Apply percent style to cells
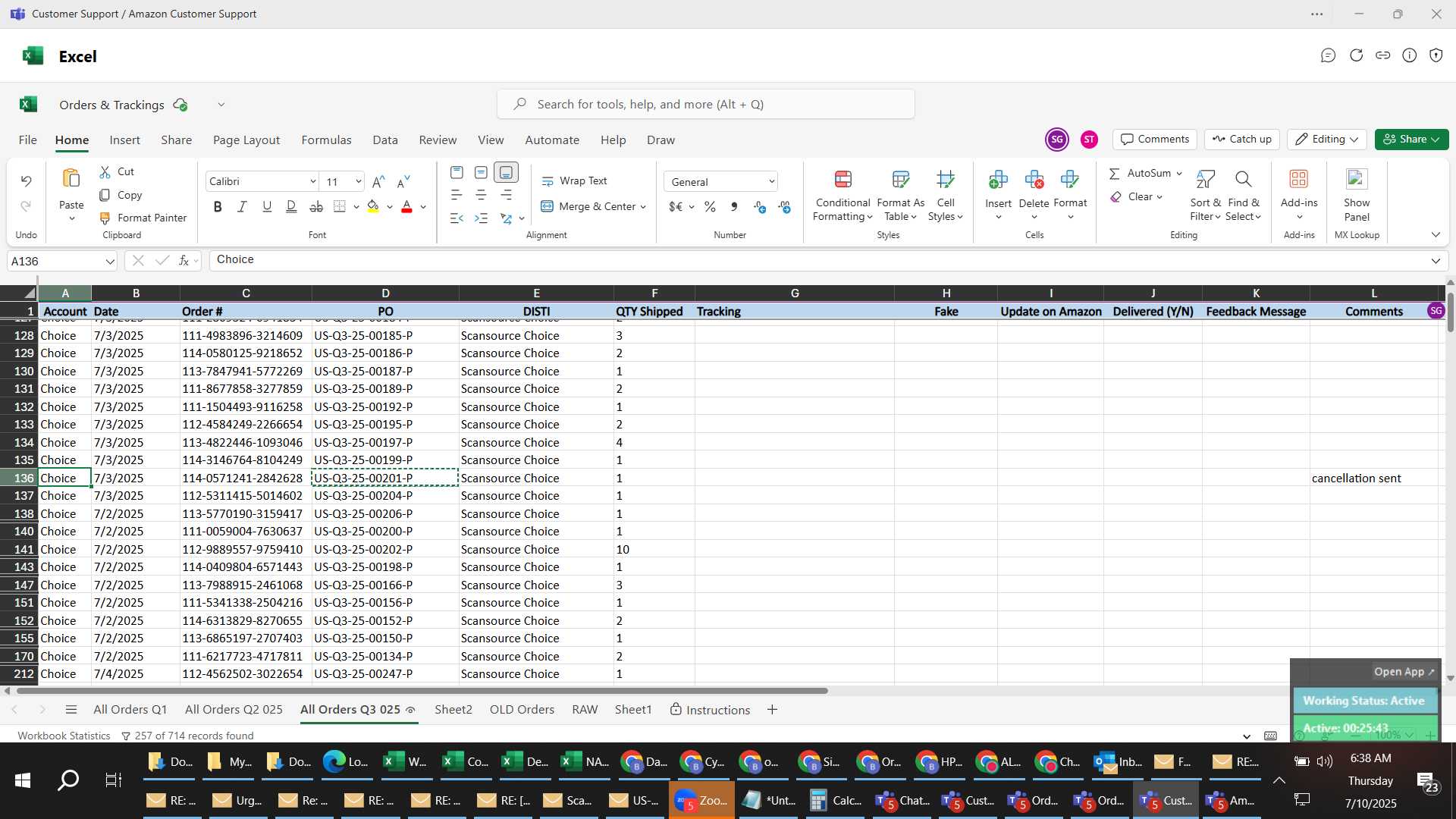 tap(710, 206)
